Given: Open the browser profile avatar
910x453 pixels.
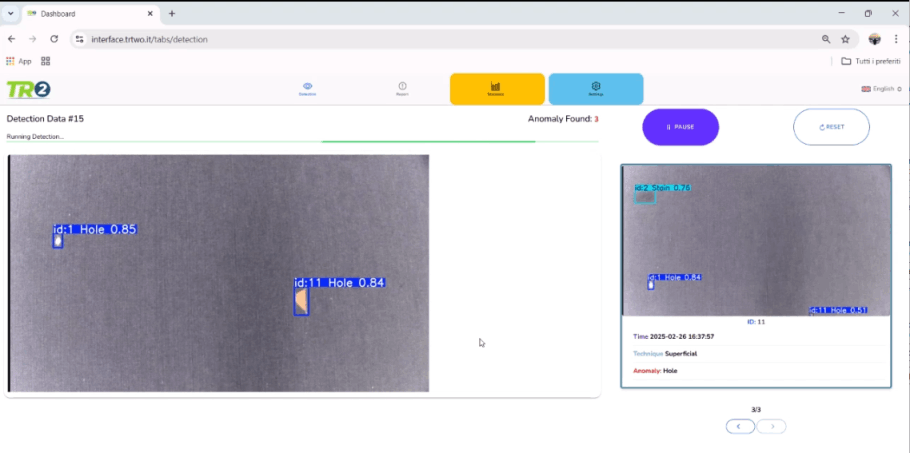Looking at the screenshot, I should click(x=874, y=39).
